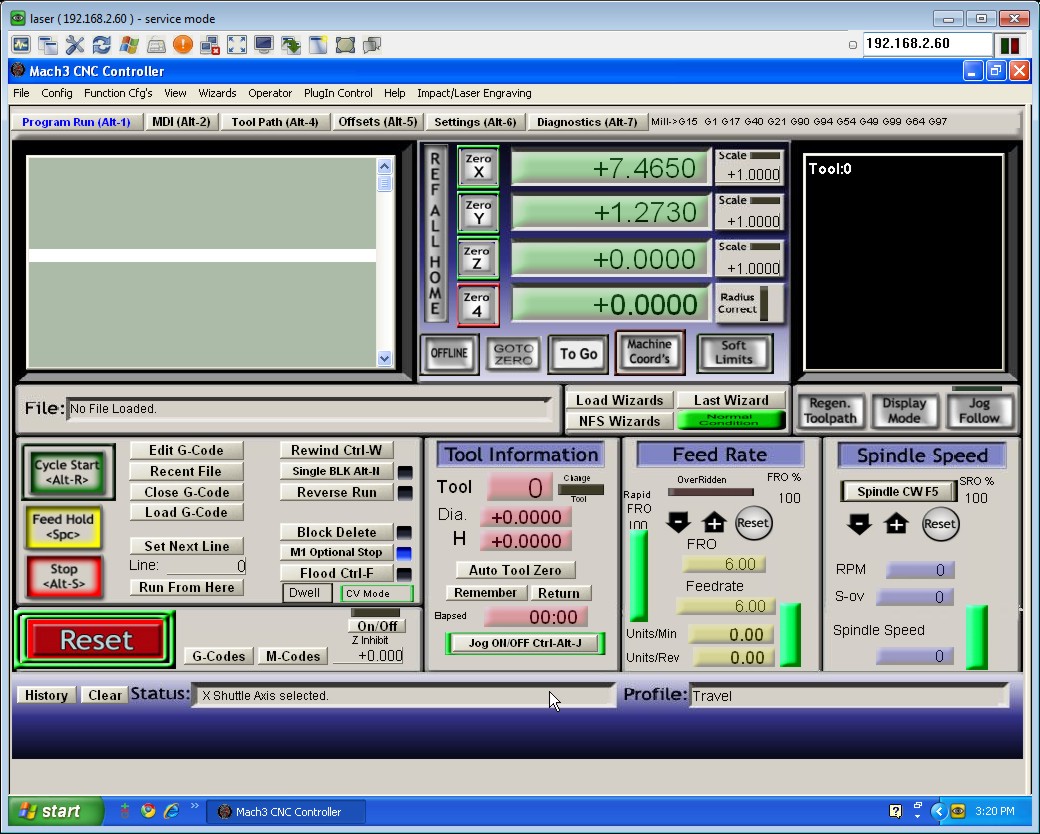Zero the Z axis
1040x834 pixels.
477,258
